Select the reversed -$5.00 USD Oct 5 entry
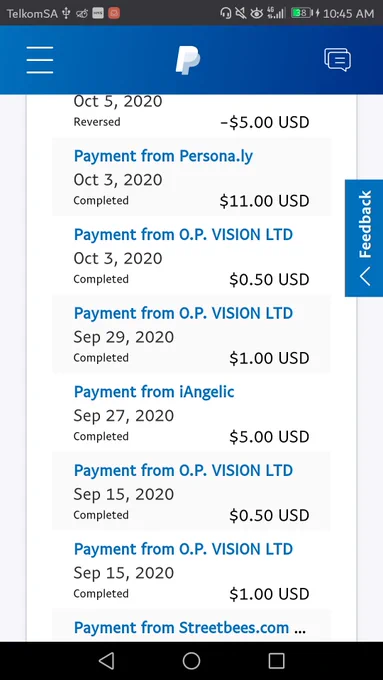 click(x=191, y=115)
